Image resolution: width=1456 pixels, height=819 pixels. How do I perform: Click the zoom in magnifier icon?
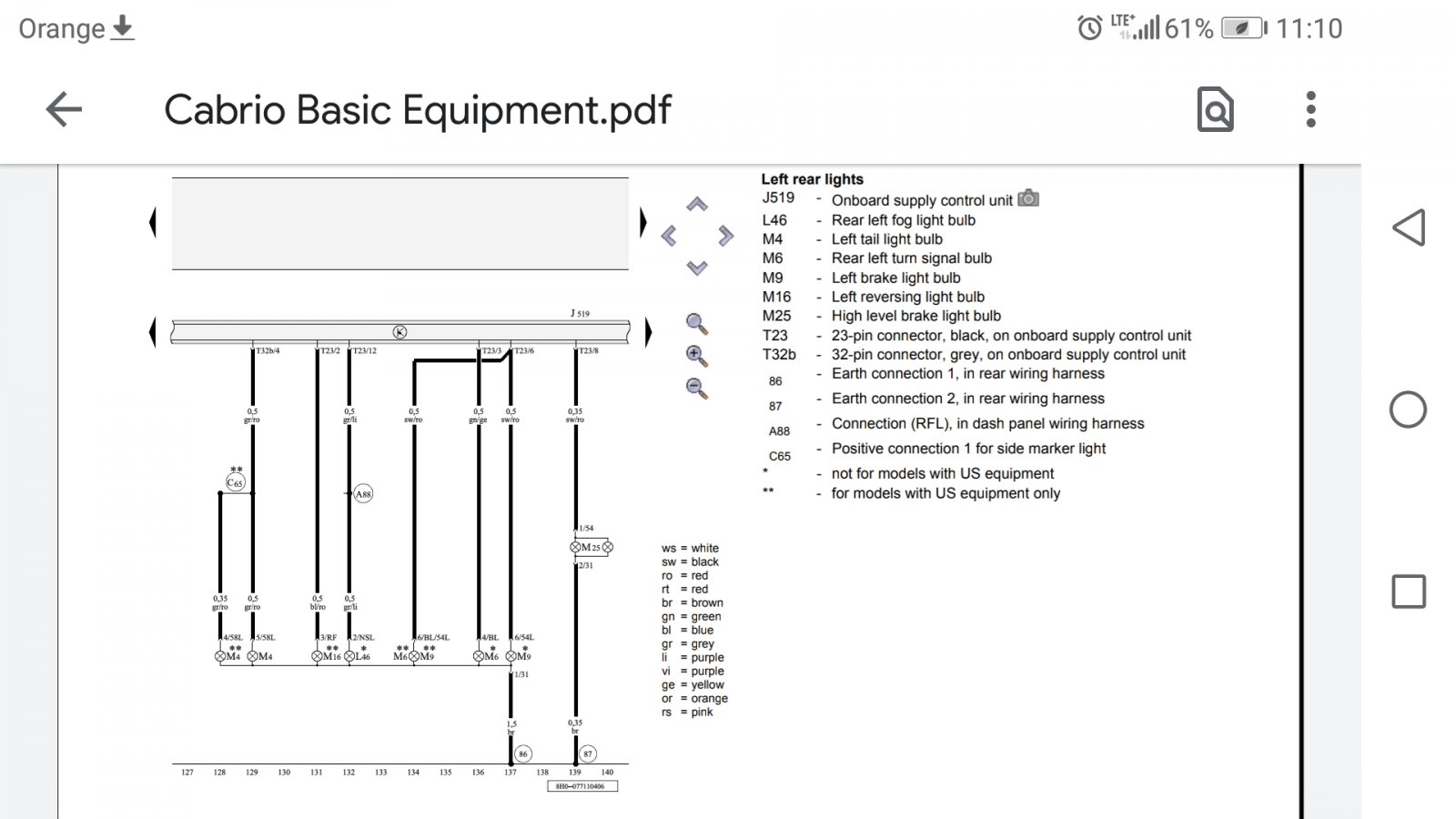[697, 356]
